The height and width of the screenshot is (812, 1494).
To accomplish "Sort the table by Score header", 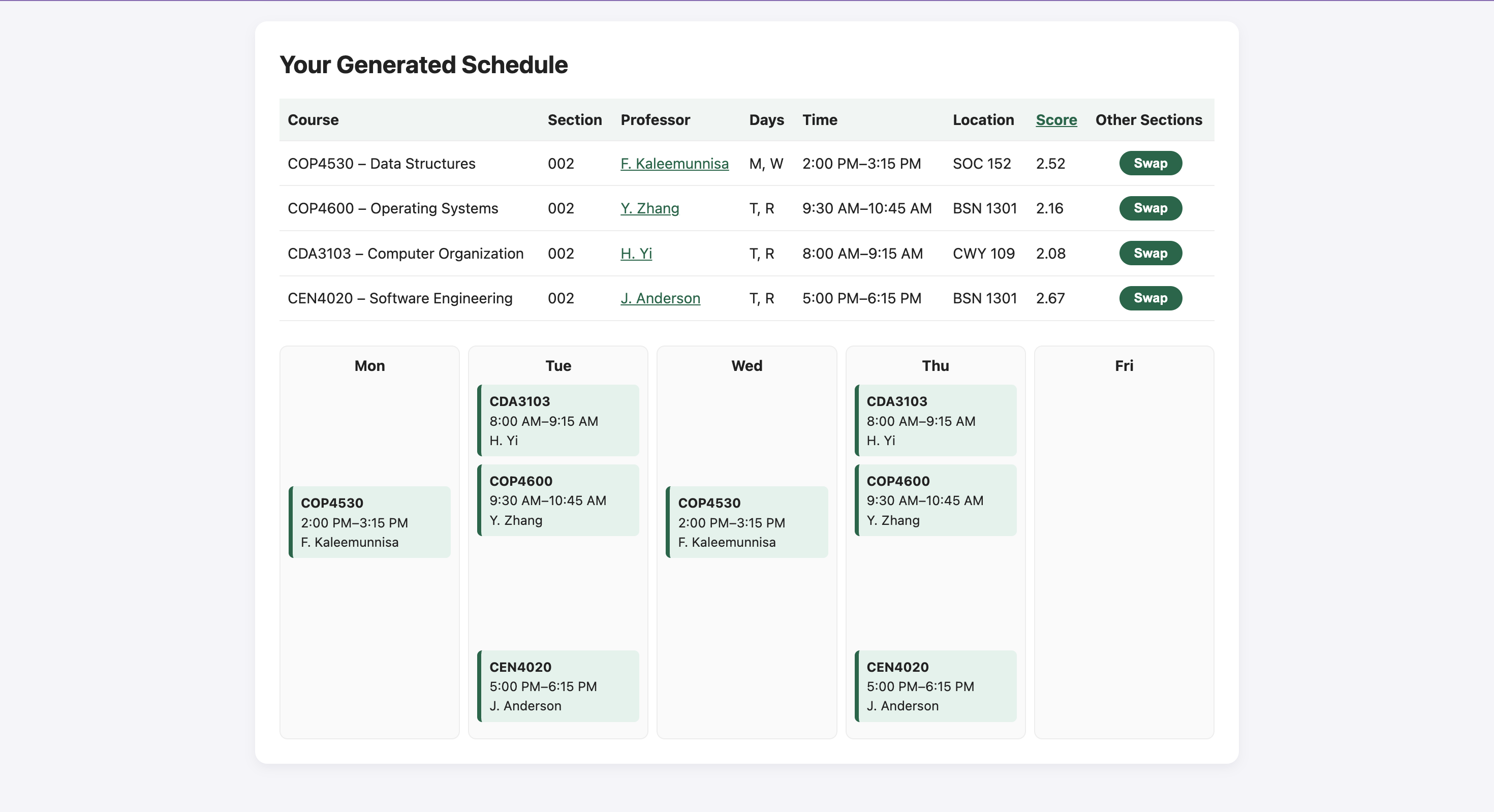I will 1055,120.
